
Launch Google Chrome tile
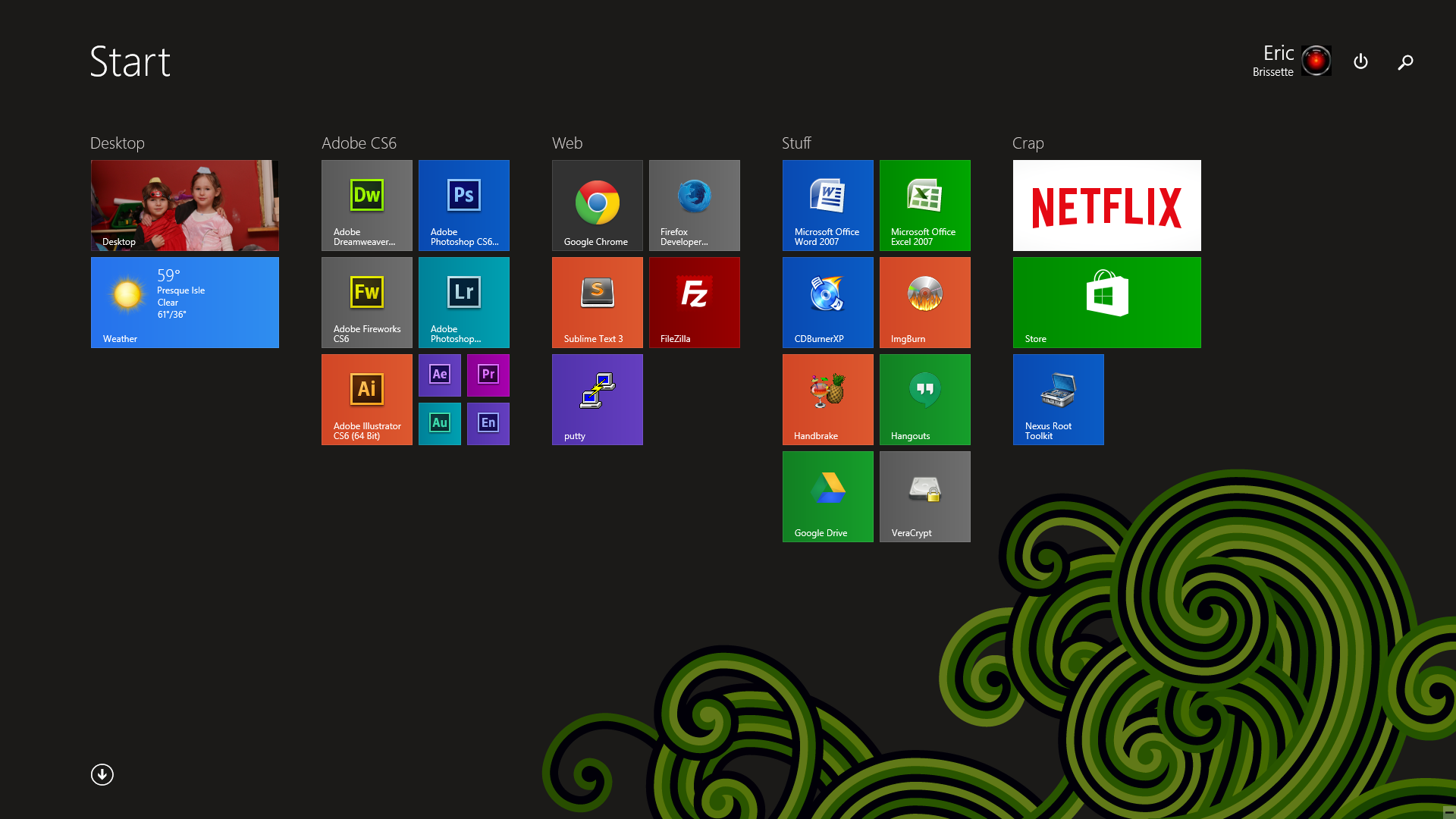598,206
